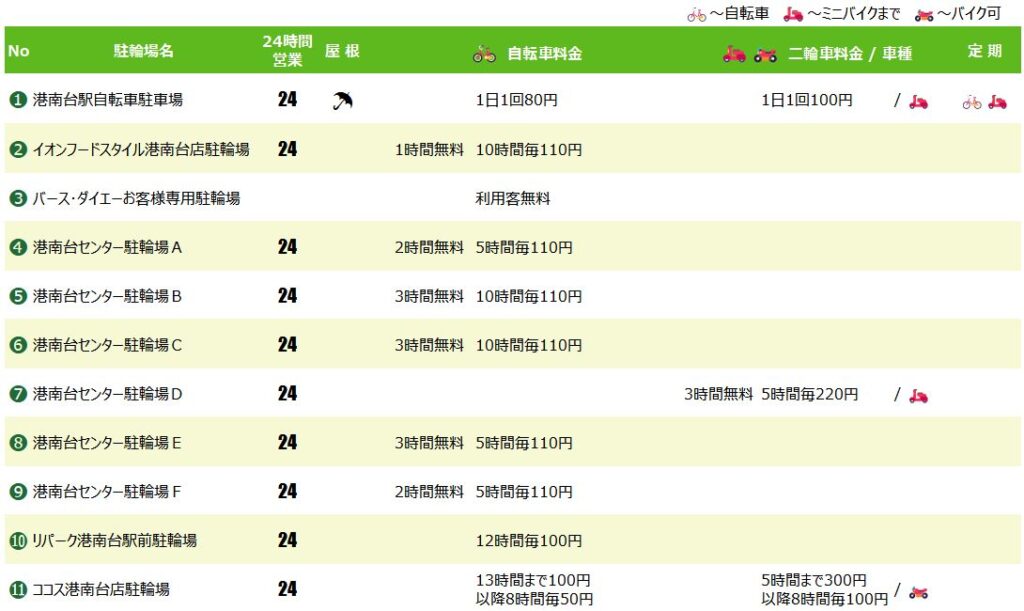
Task: Open the イオンフードスタイル港南台店駐輪場 entry
Action: (x=141, y=149)
